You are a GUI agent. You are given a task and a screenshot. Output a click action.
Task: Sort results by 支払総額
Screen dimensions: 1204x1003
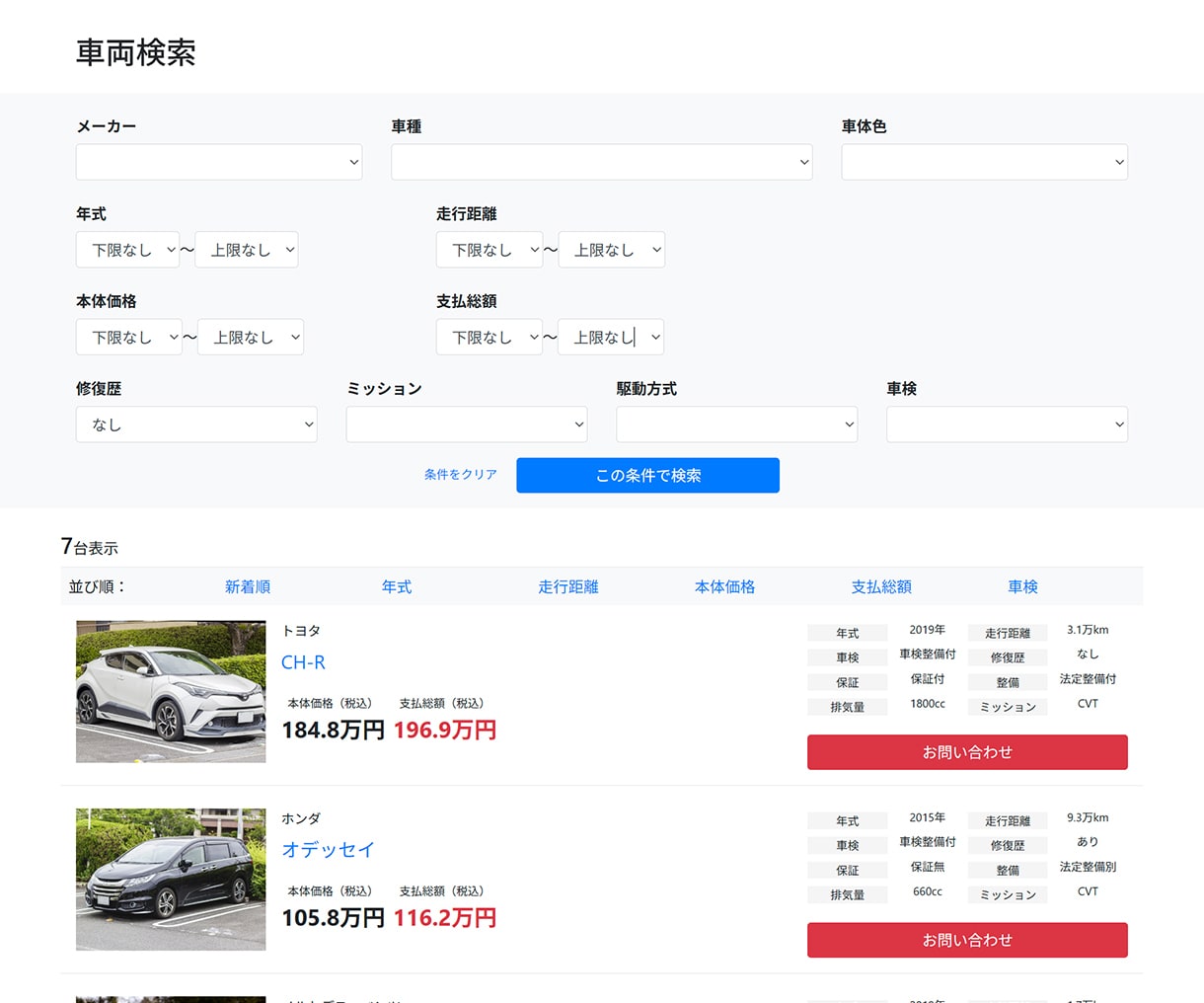click(x=881, y=586)
